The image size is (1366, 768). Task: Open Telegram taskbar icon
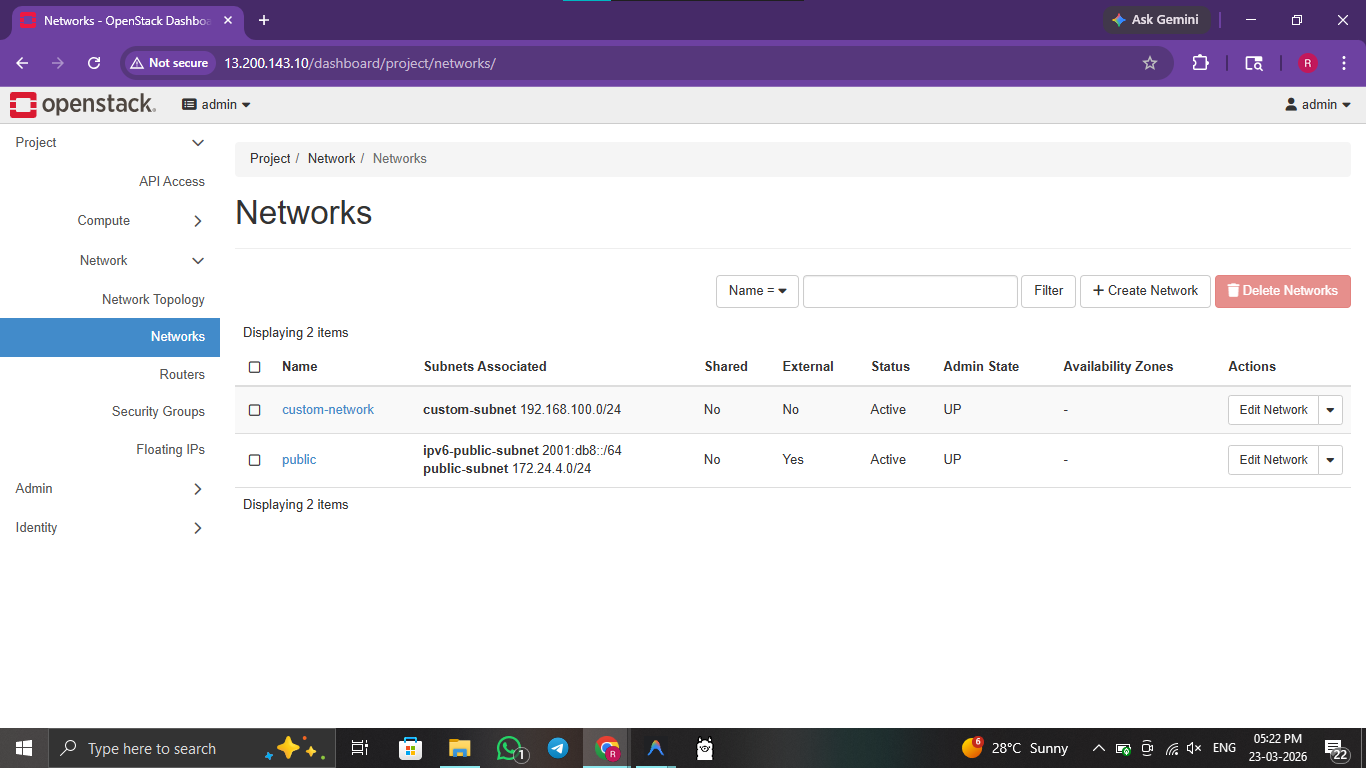coord(558,748)
